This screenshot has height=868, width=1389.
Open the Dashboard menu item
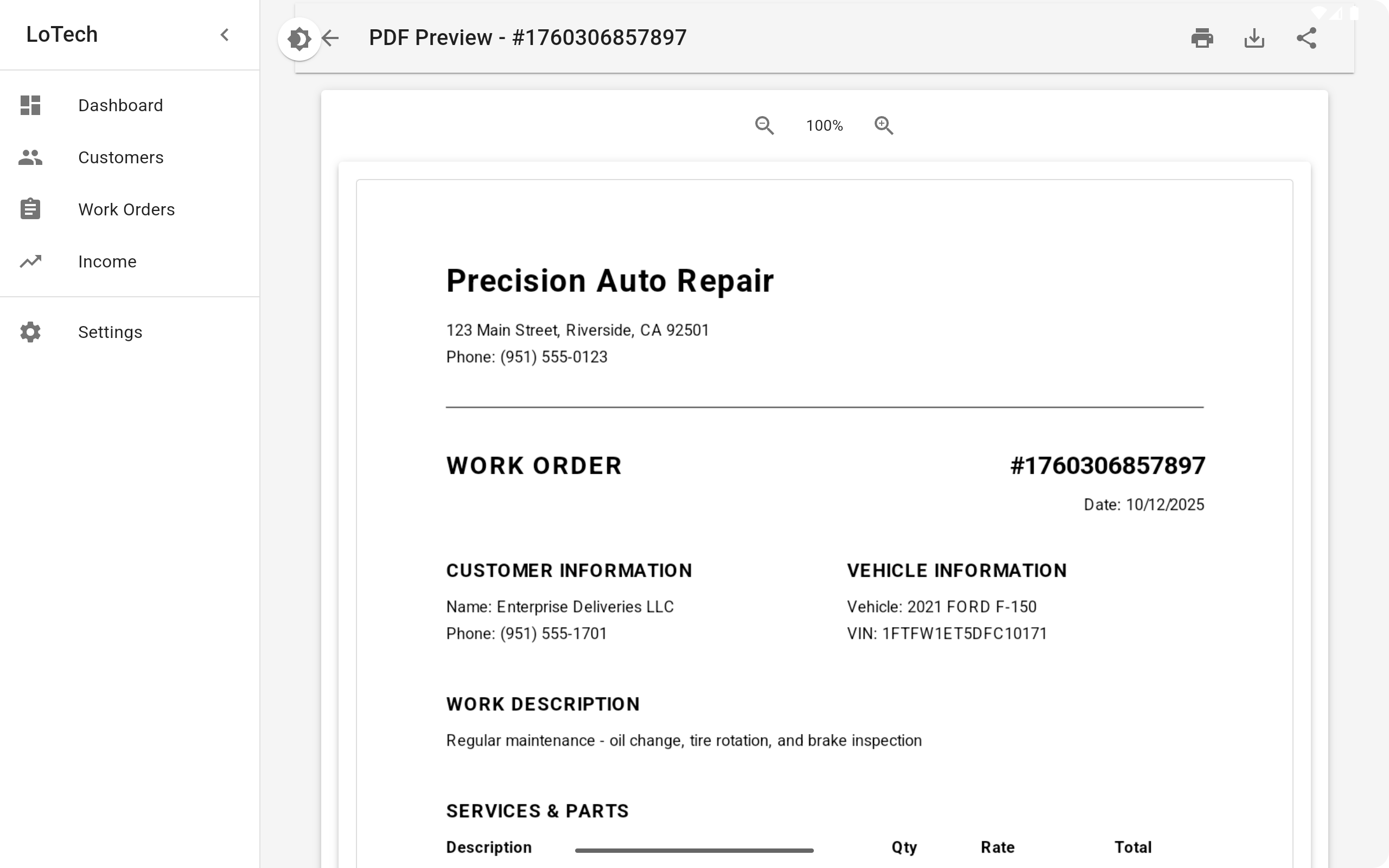pos(120,106)
